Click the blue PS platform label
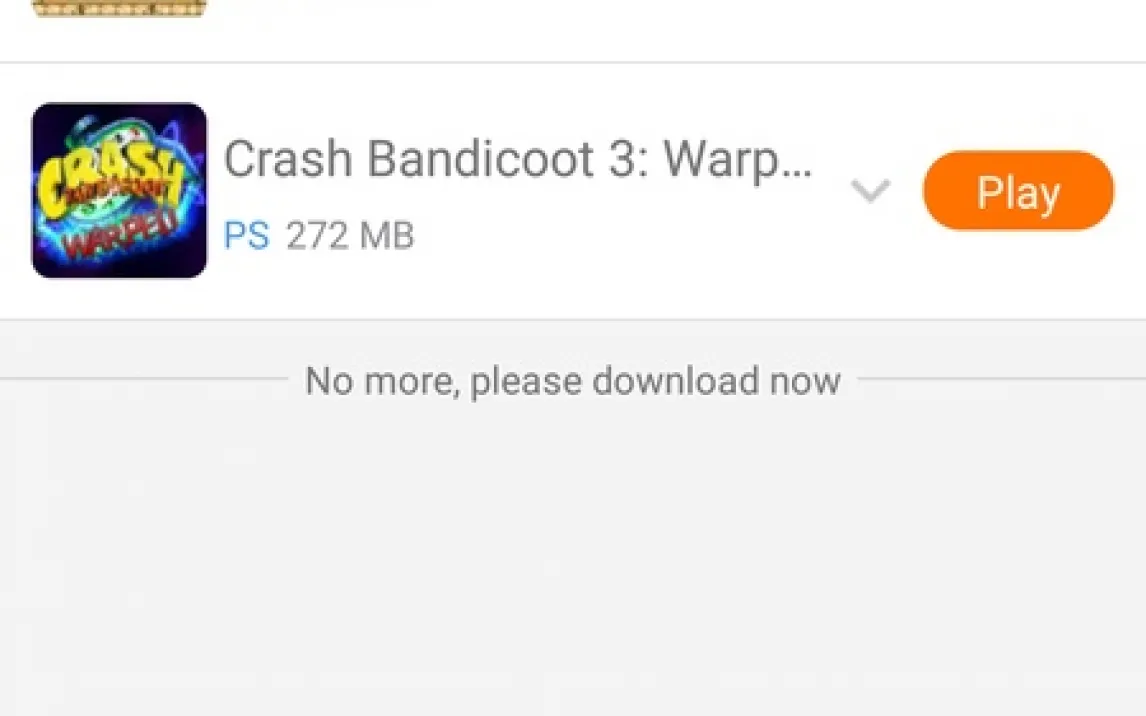The width and height of the screenshot is (1146, 716). point(246,236)
